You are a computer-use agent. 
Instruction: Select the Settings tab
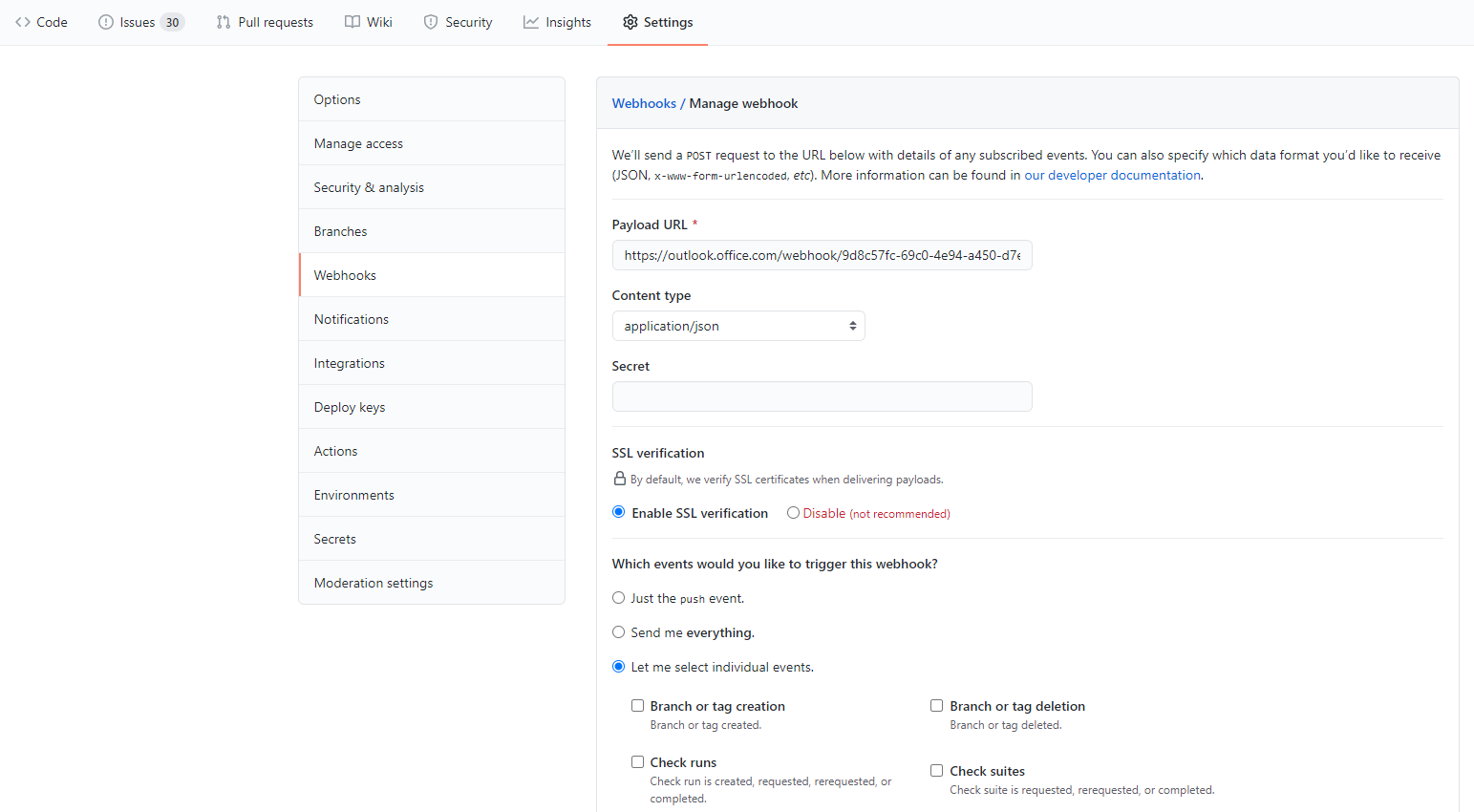(658, 22)
